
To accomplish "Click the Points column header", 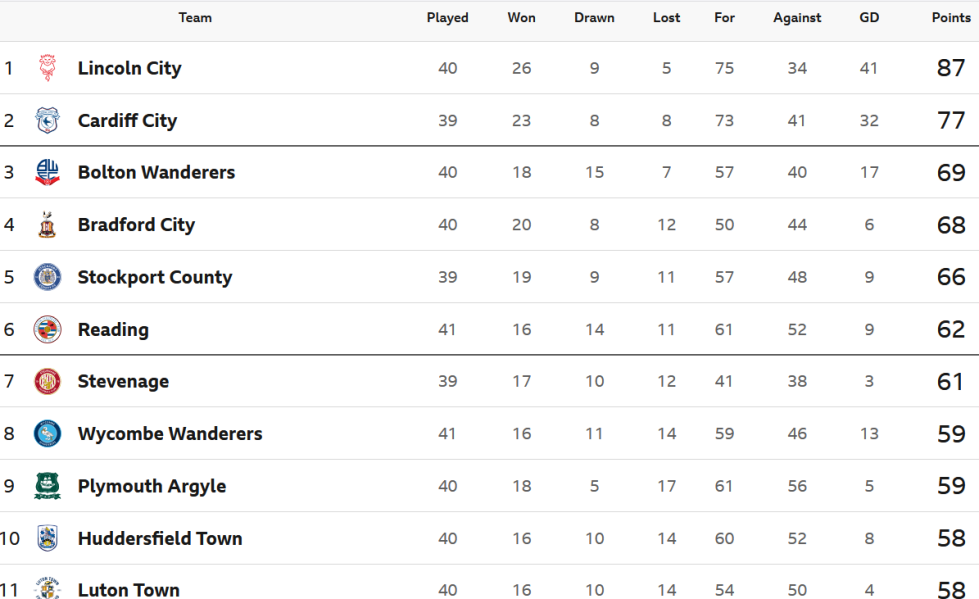I will coord(951,17).
